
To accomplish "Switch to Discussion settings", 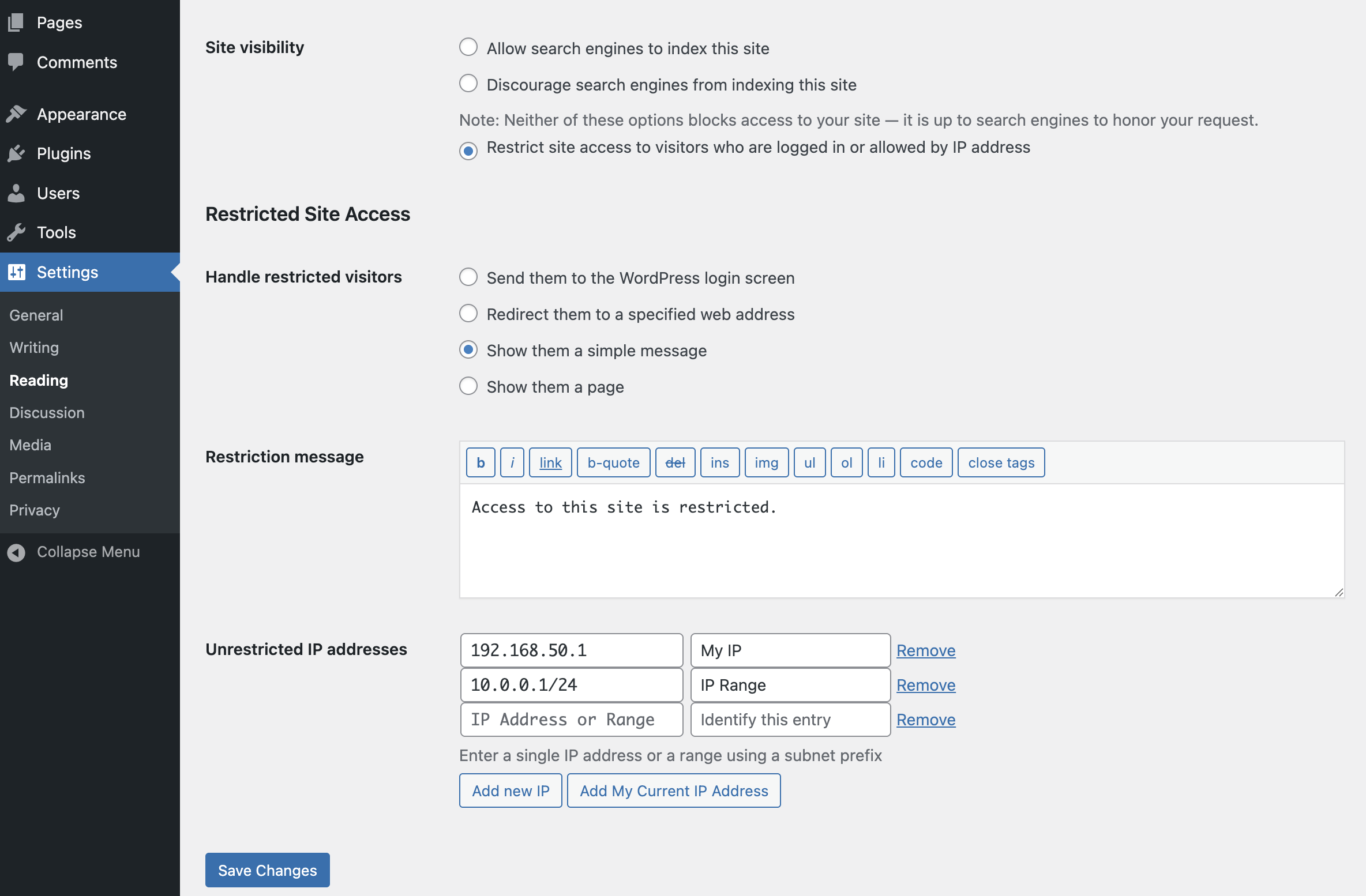I will [x=47, y=412].
